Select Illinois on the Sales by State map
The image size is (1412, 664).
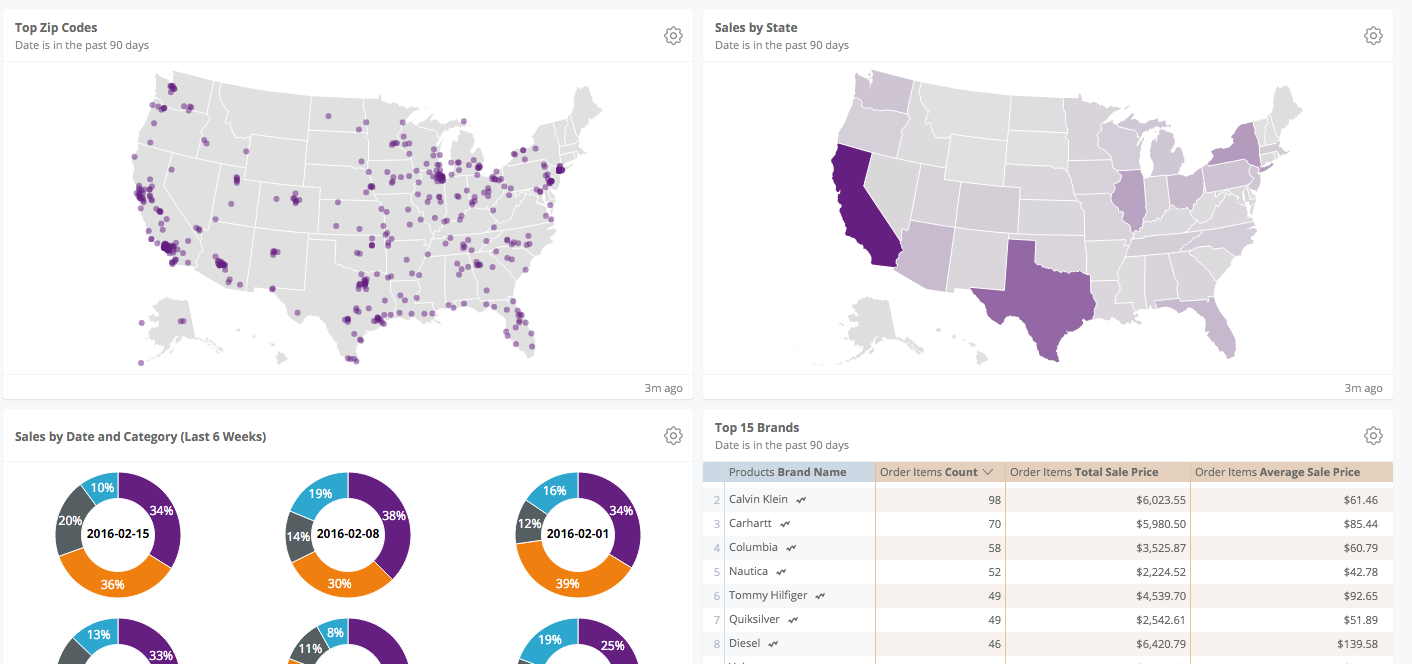(1129, 201)
